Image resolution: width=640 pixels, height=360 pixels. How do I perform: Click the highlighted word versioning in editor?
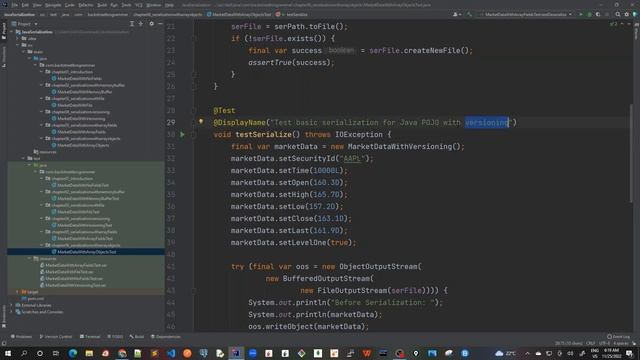click(x=487, y=122)
